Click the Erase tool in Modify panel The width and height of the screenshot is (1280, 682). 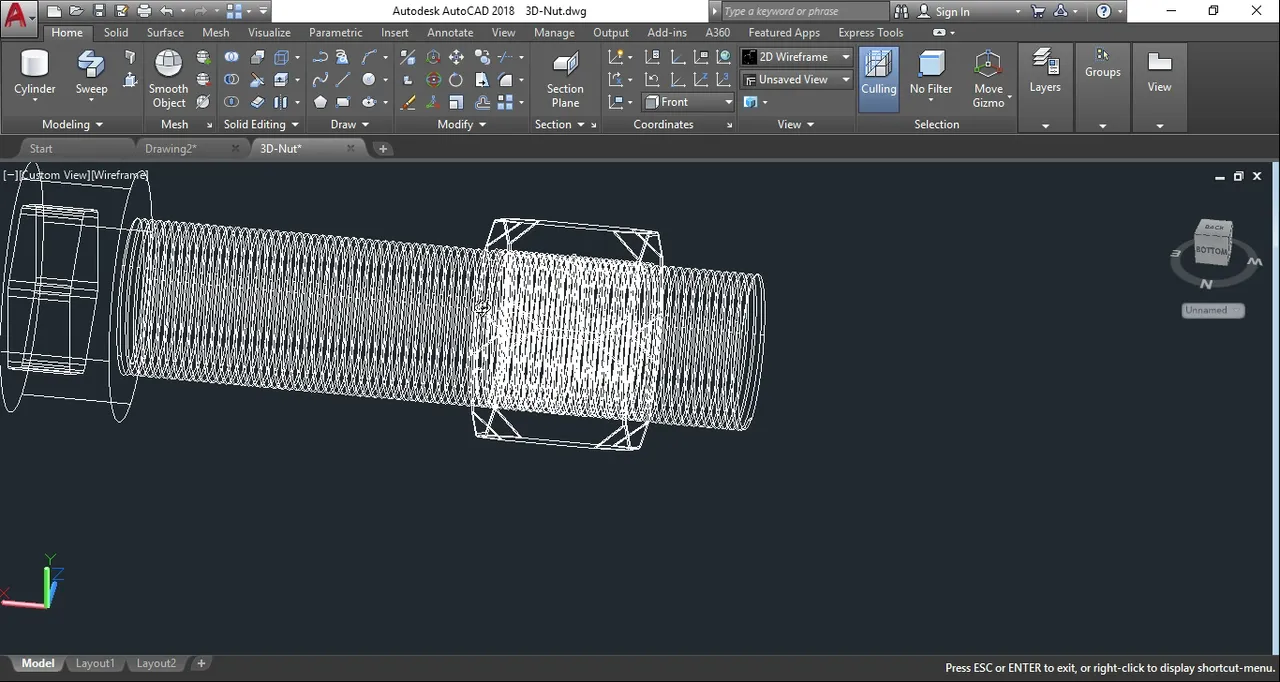coord(408,102)
